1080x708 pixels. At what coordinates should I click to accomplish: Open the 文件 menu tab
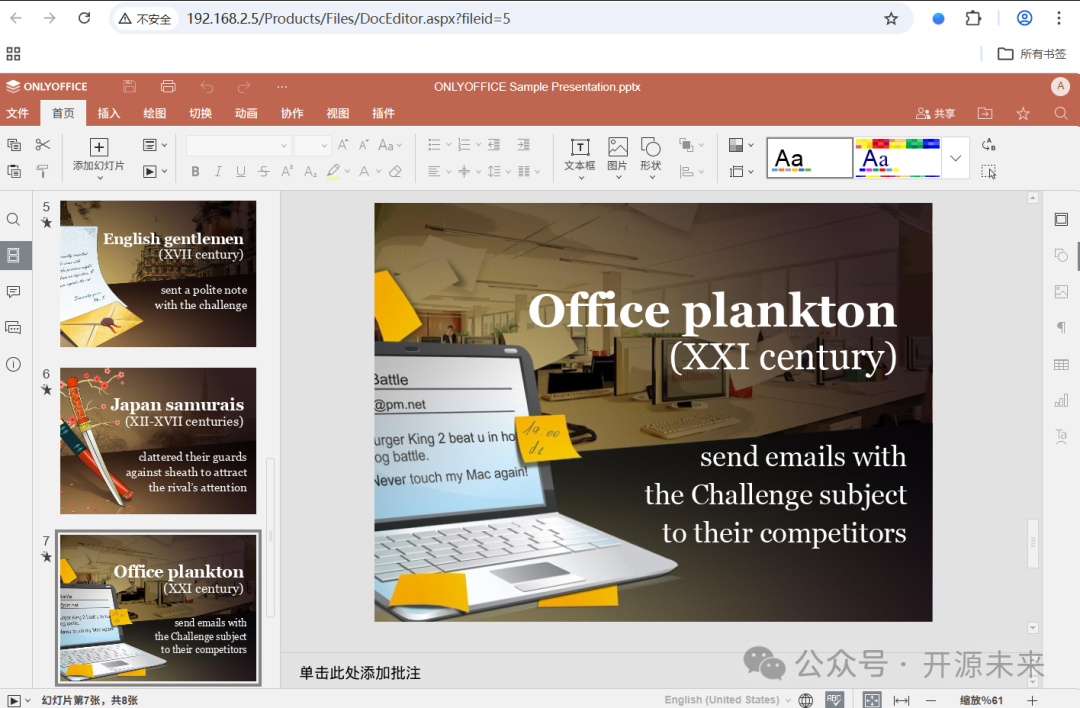(x=18, y=113)
